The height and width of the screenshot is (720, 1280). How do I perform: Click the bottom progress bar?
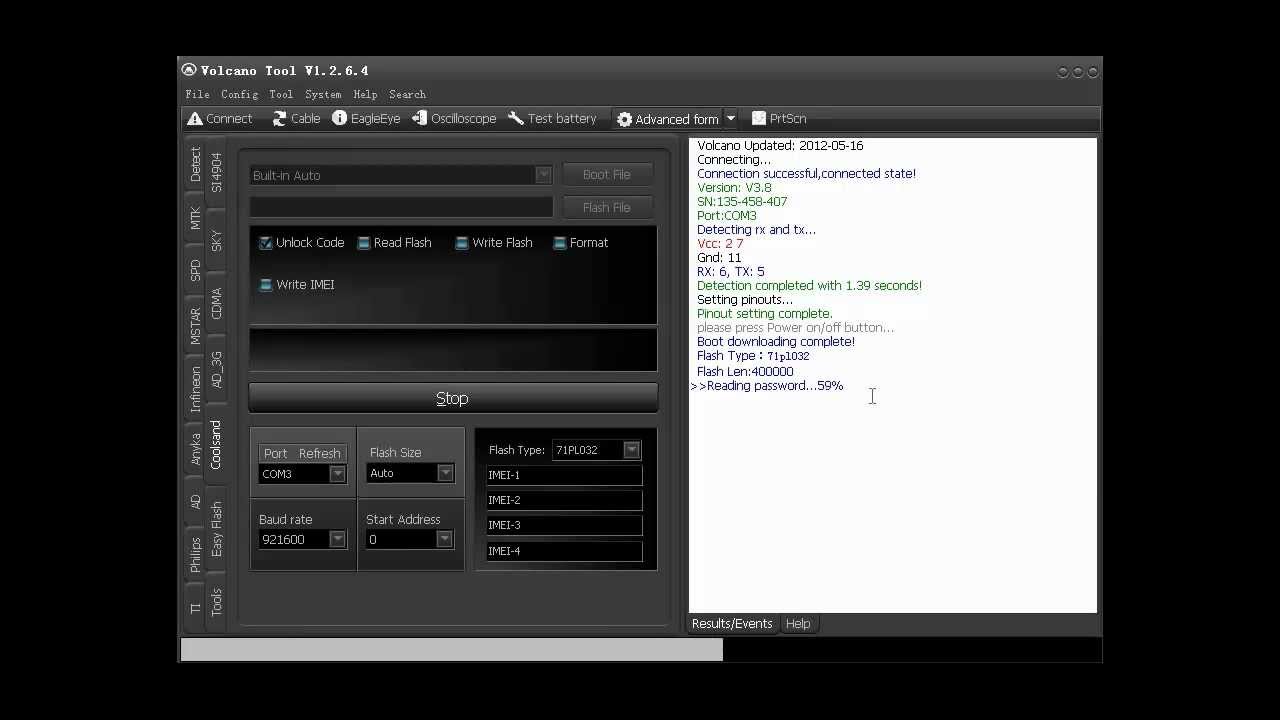pyautogui.click(x=640, y=651)
